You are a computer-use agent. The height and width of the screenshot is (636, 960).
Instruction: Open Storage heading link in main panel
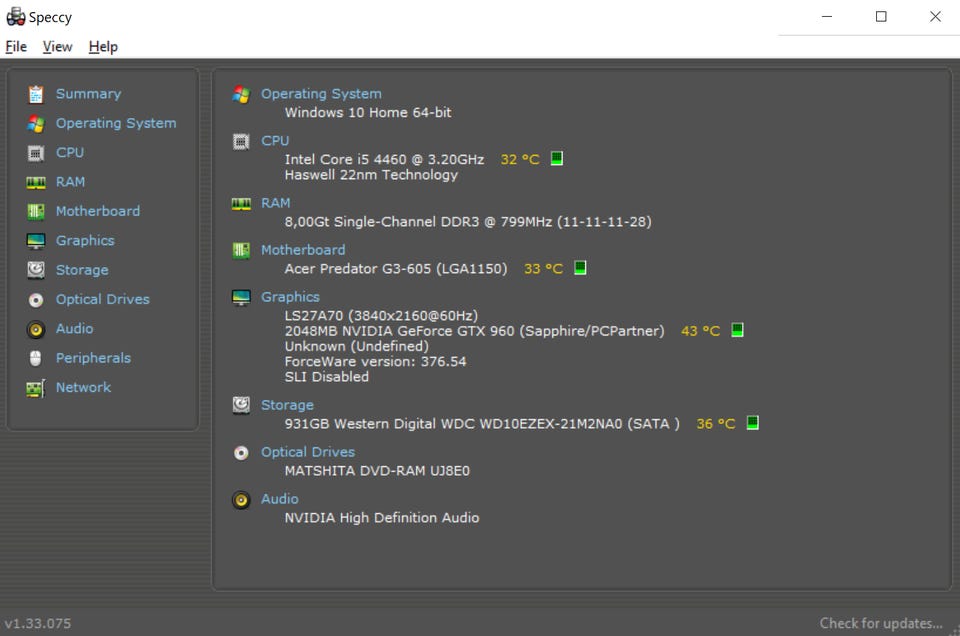point(287,405)
